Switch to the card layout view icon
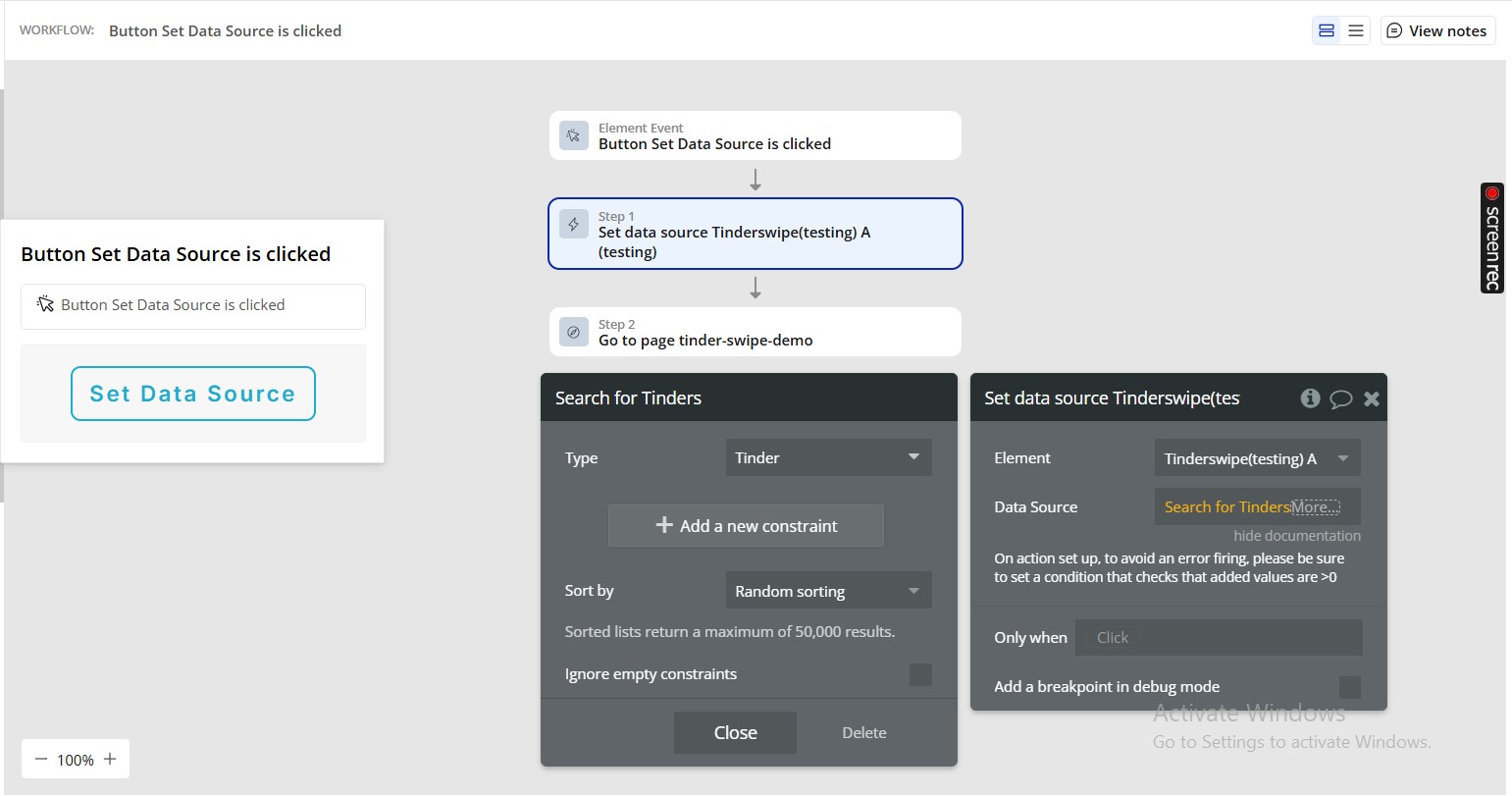Screen dimensions: 1512x796 click(1327, 30)
